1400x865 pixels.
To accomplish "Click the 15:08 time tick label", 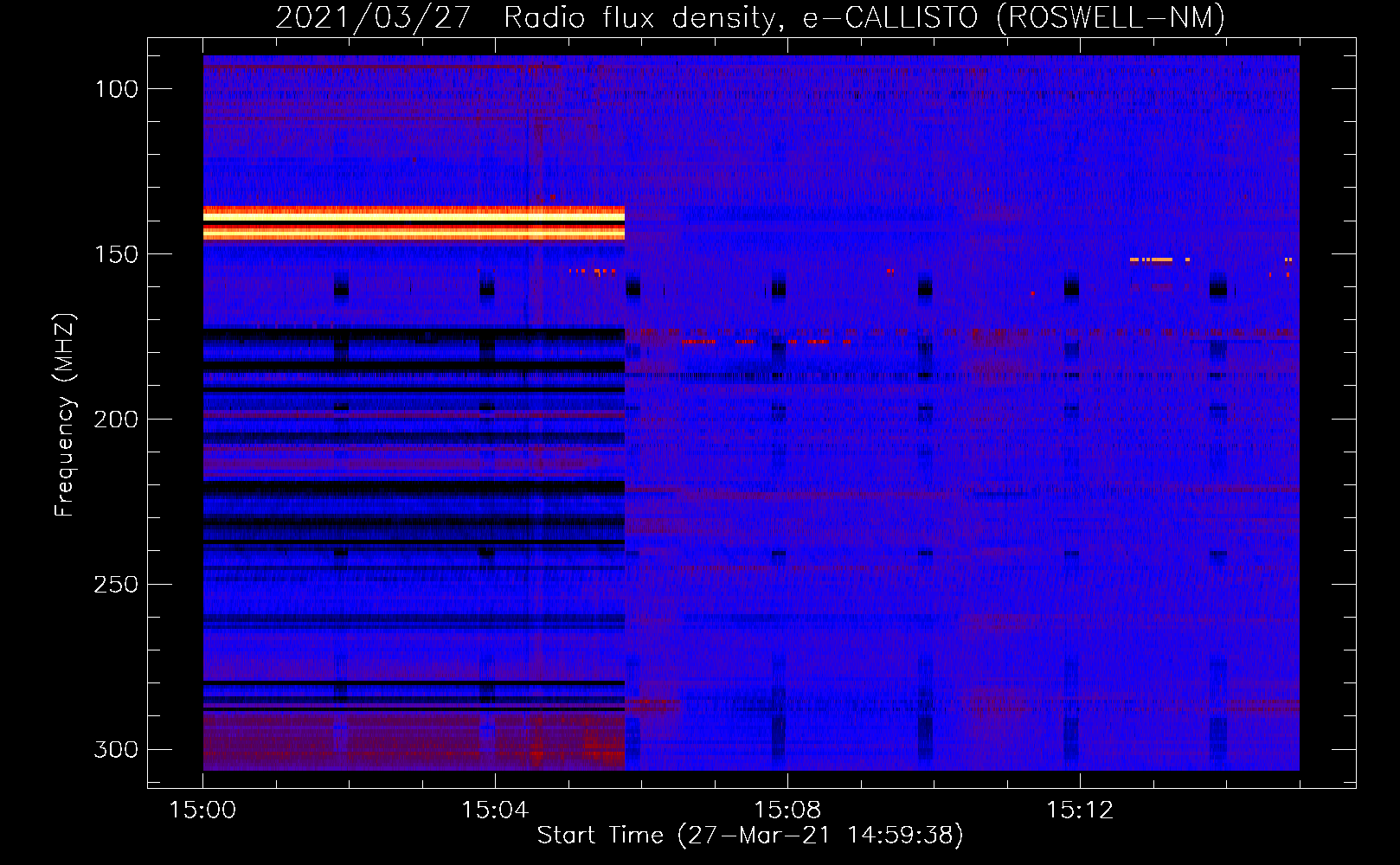I will [x=787, y=811].
